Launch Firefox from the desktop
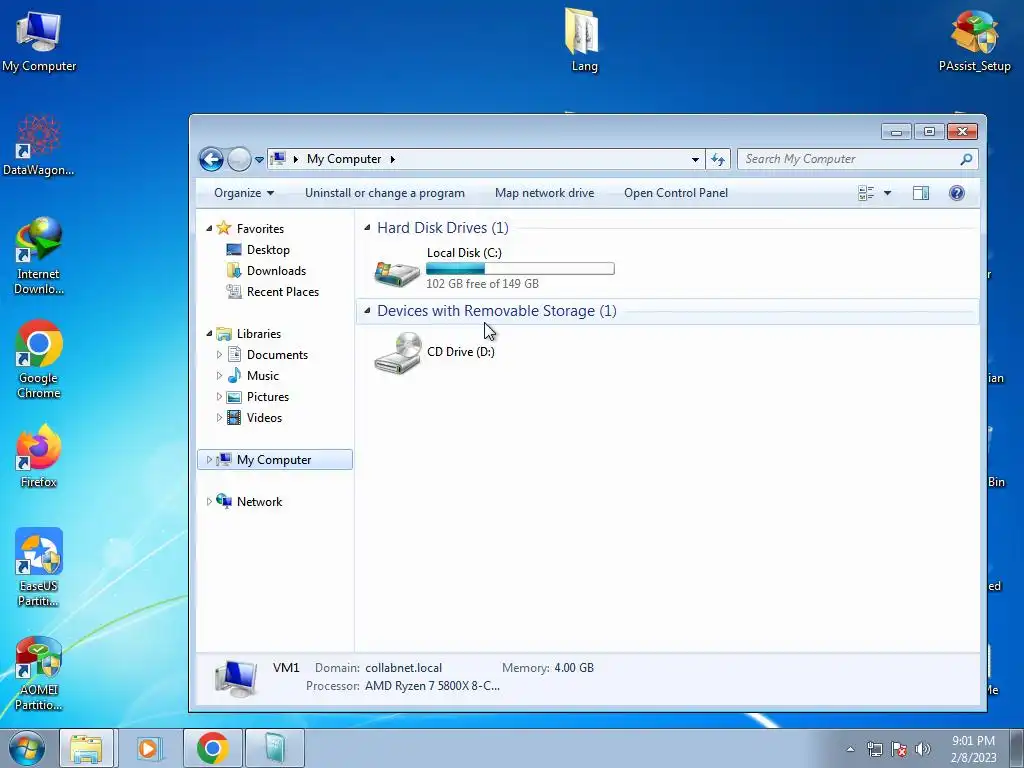The image size is (1024, 768). 39,456
